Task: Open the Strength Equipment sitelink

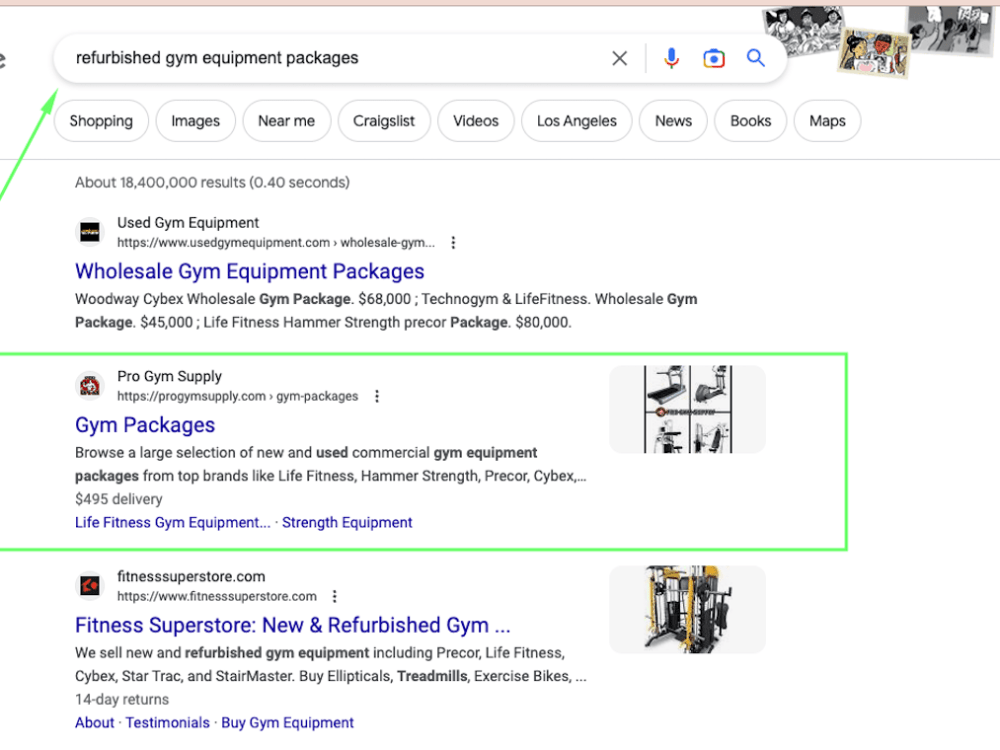Action: 347,523
